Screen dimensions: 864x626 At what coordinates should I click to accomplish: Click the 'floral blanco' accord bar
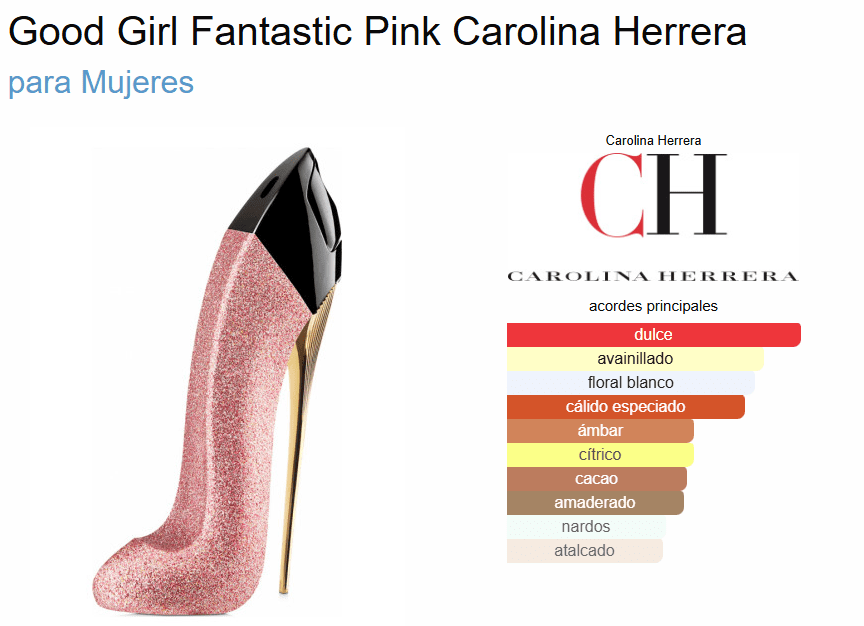pyautogui.click(x=631, y=382)
